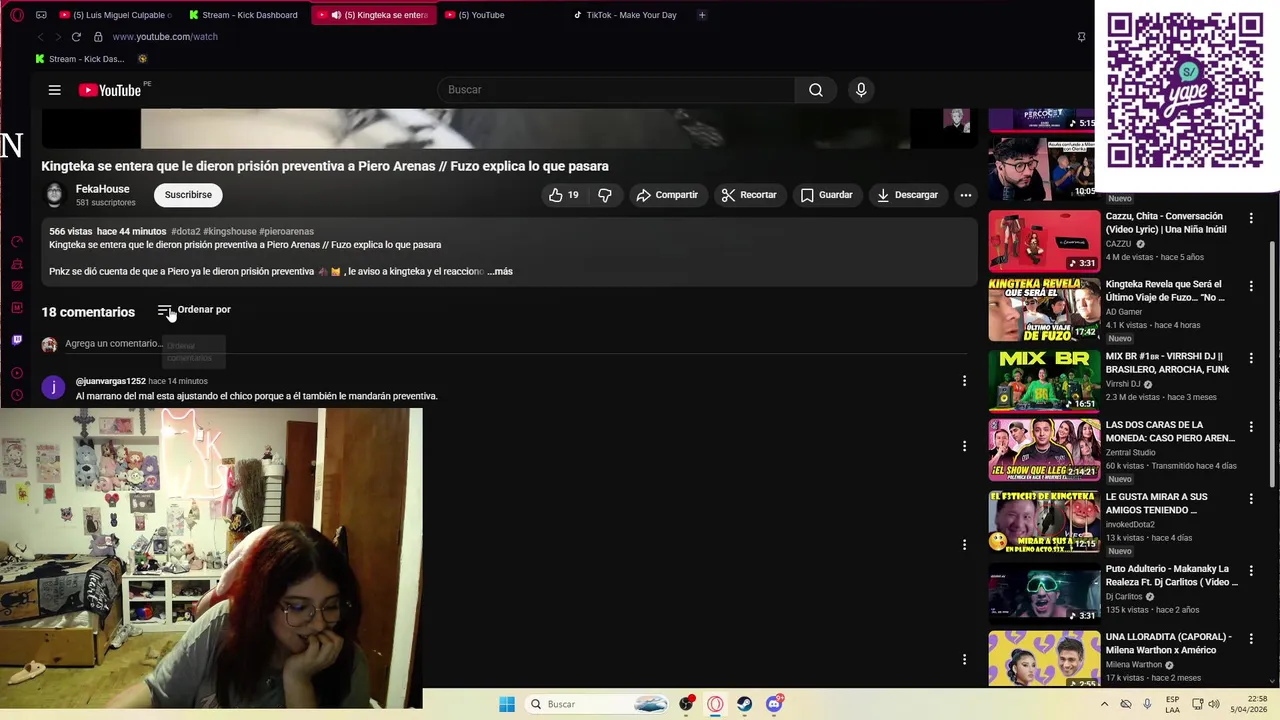Click the YouTube search magnifier button

816,90
